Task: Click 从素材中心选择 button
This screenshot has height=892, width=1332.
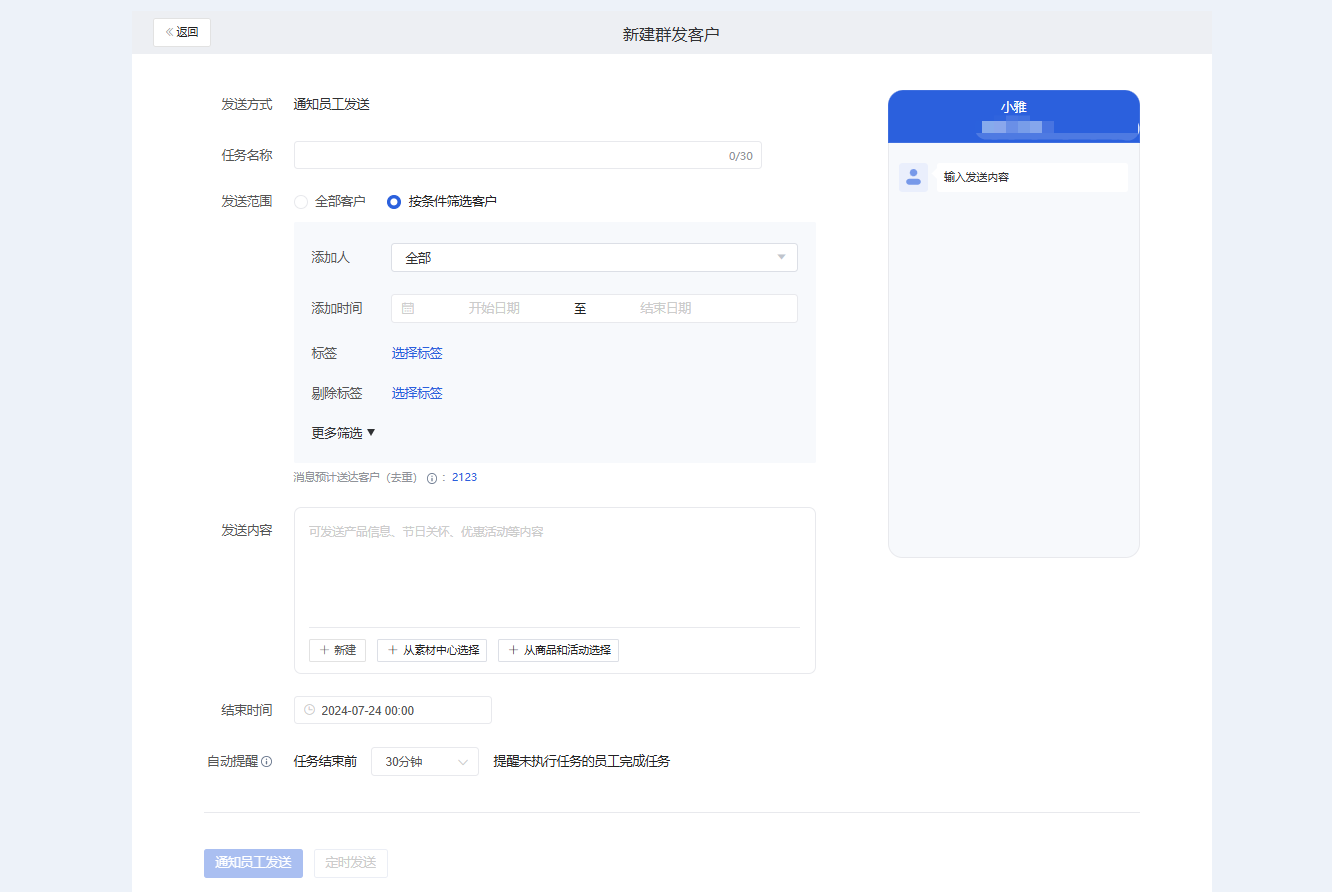Action: 432,650
